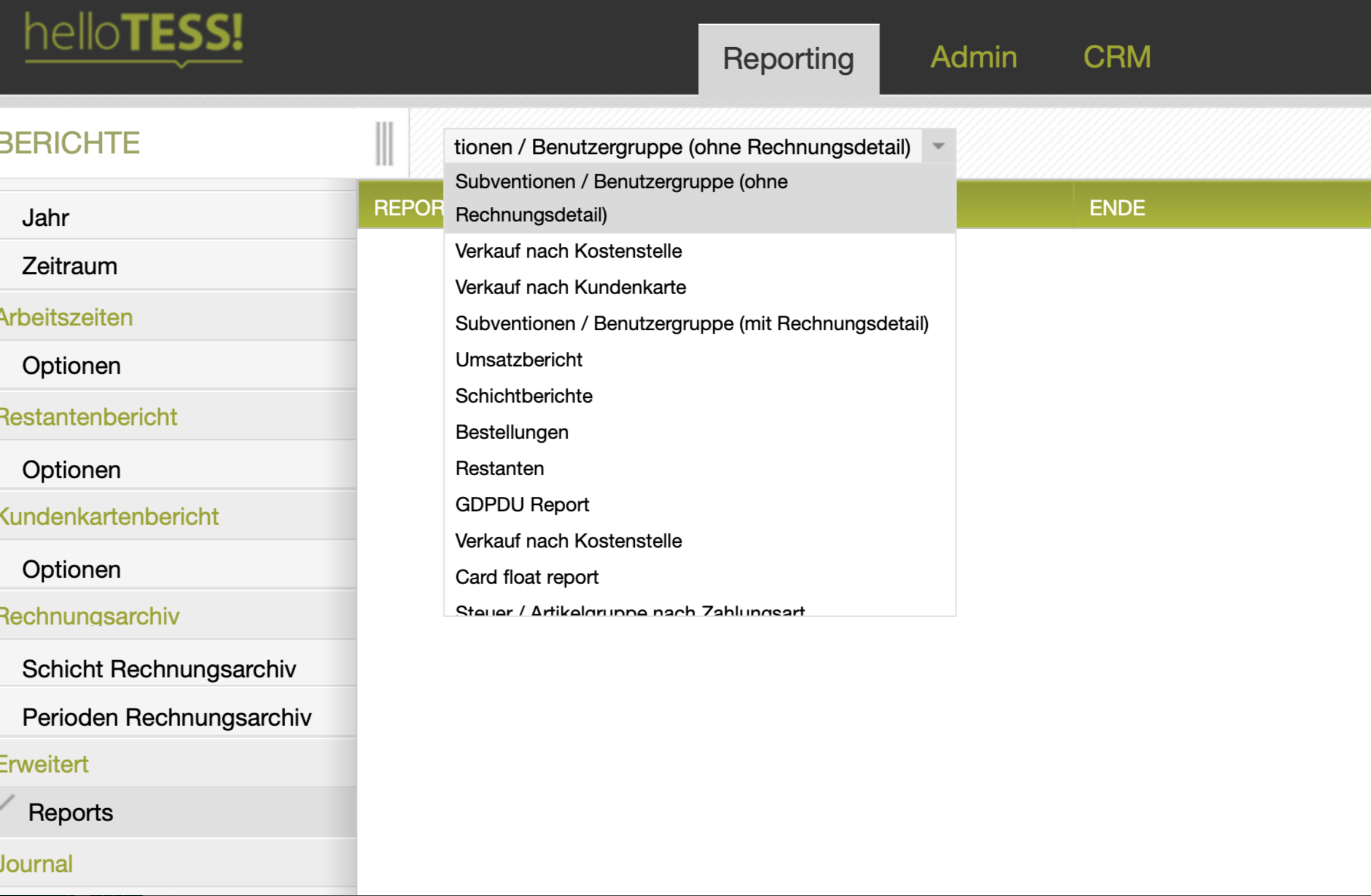Choose GDPDU Report option
The image size is (1371, 896).
700,505
